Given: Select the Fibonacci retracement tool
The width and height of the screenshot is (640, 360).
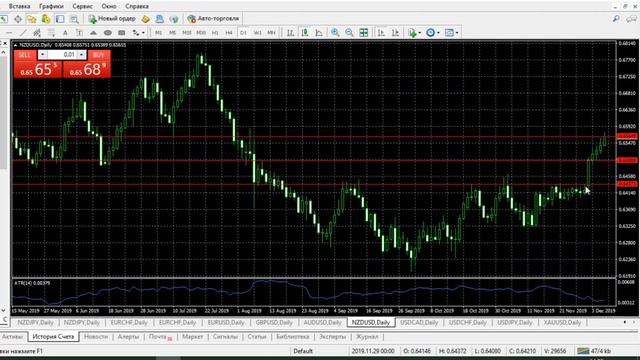Looking at the screenshot, I should [51, 33].
